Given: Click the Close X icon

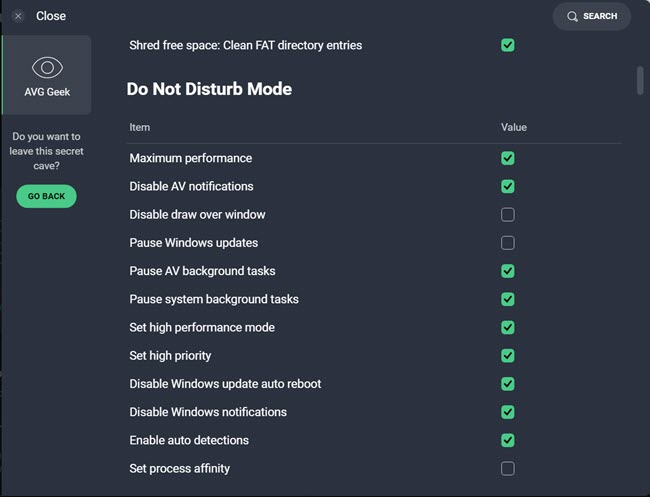Looking at the screenshot, I should (x=18, y=16).
